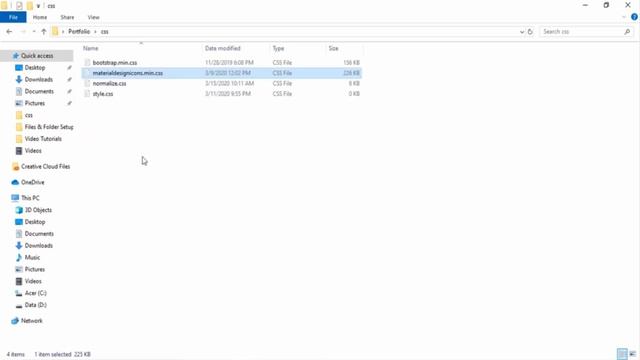Screen dimensions: 640x360
Task: Switch to the Home ribbon tab
Action: pos(40,18)
